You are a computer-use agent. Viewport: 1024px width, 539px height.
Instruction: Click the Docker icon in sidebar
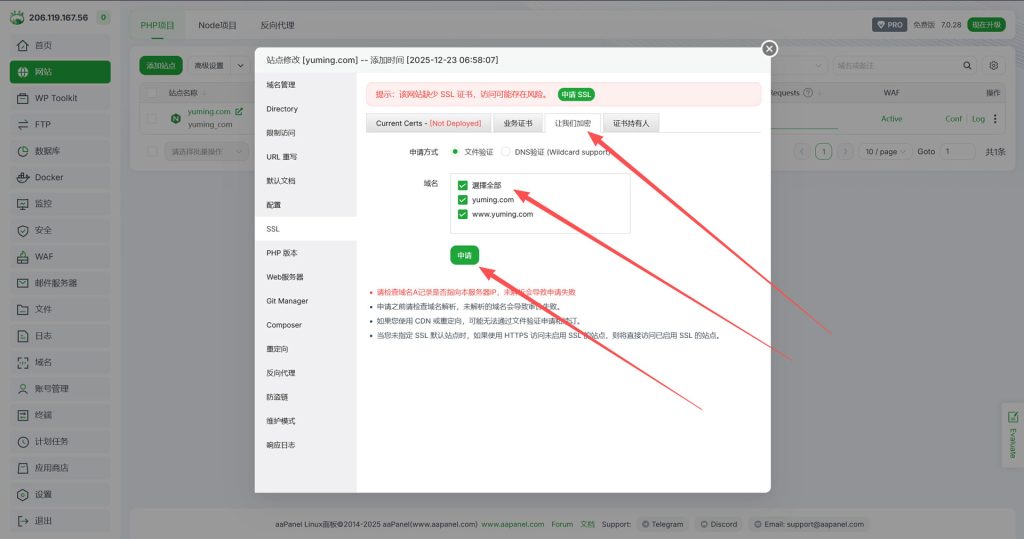23,178
